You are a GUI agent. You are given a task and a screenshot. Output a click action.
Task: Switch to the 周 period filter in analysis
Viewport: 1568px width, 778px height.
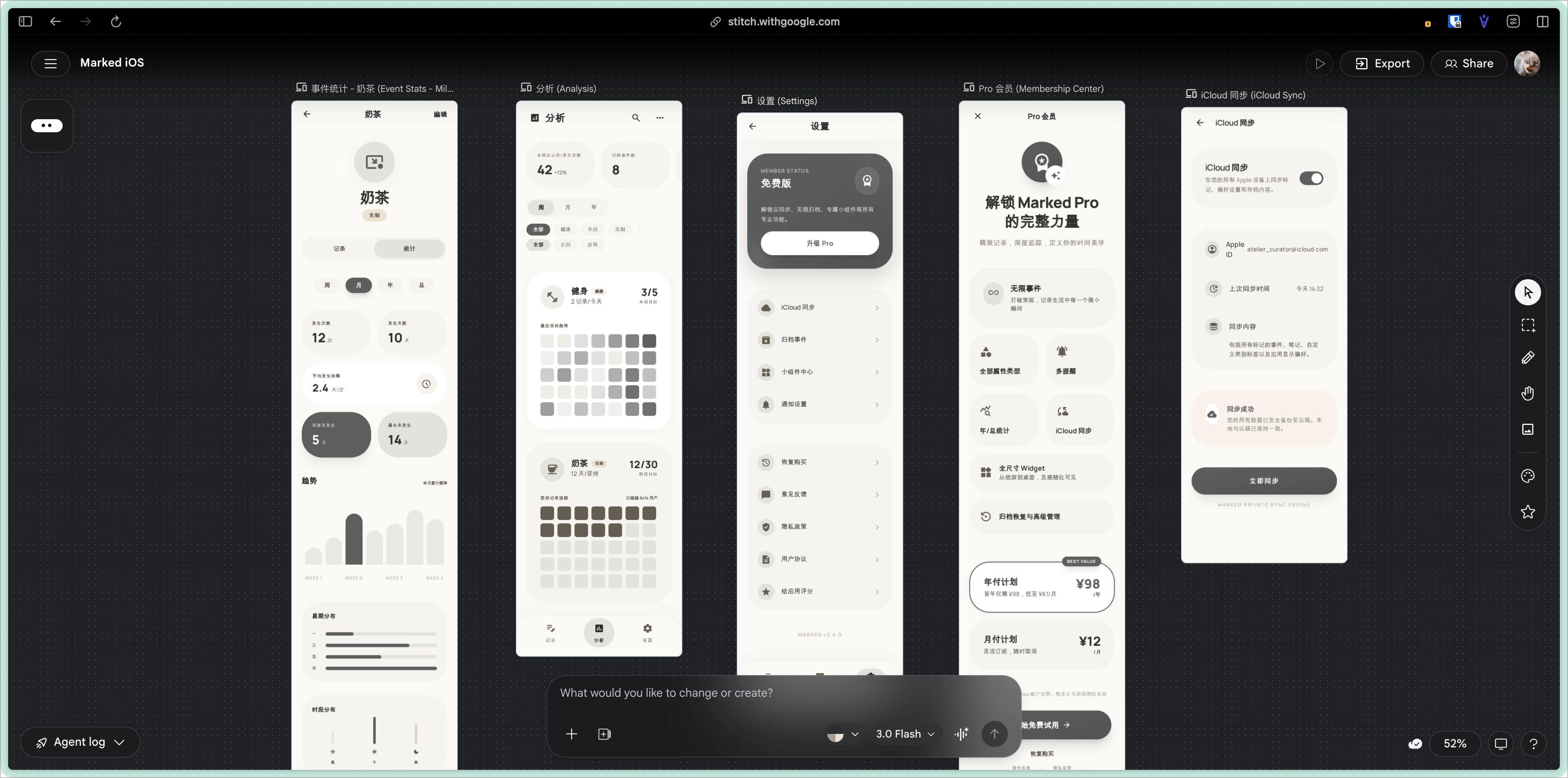click(541, 207)
